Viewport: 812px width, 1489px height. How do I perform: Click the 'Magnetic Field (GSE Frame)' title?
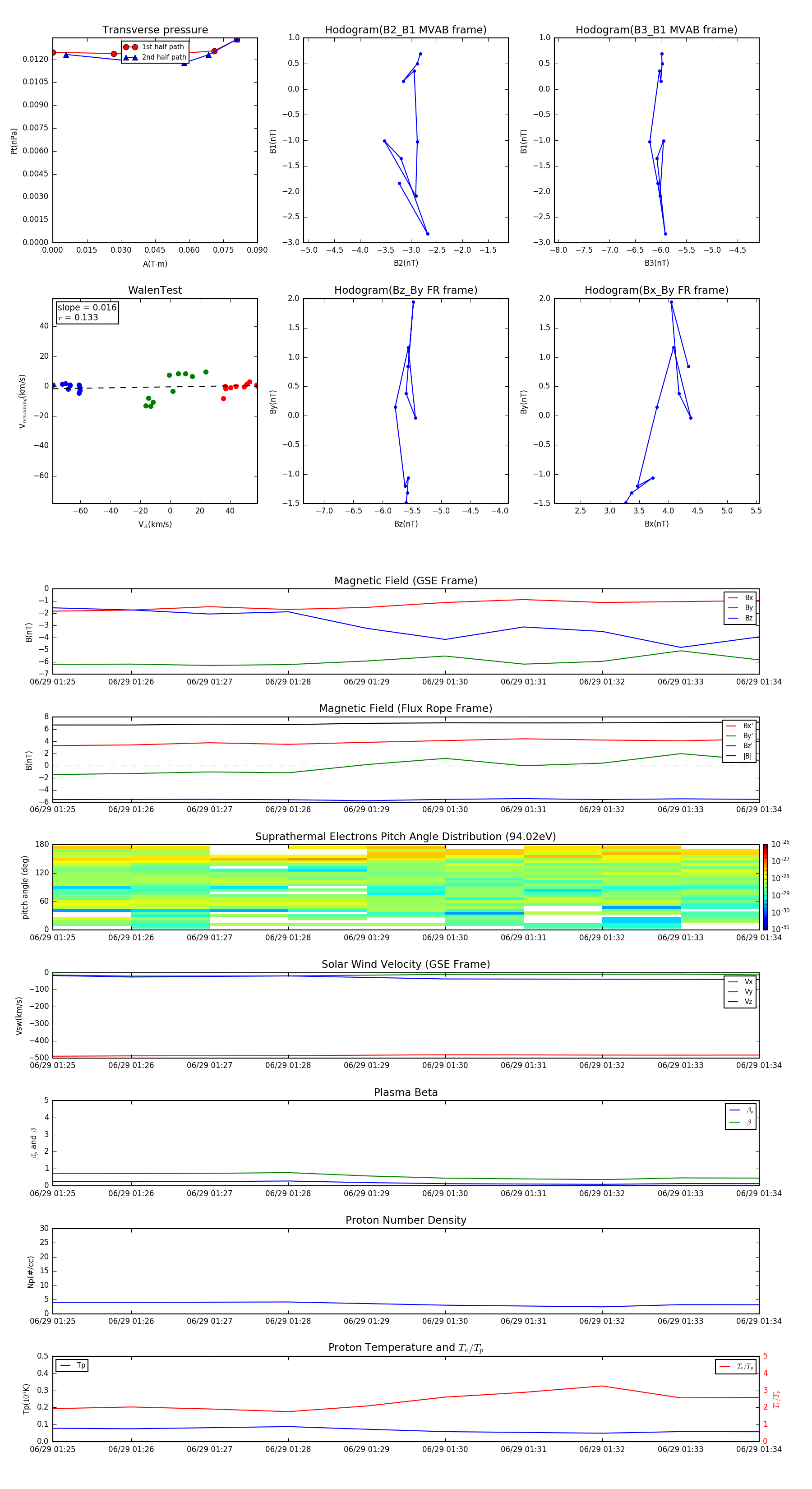pos(406,580)
